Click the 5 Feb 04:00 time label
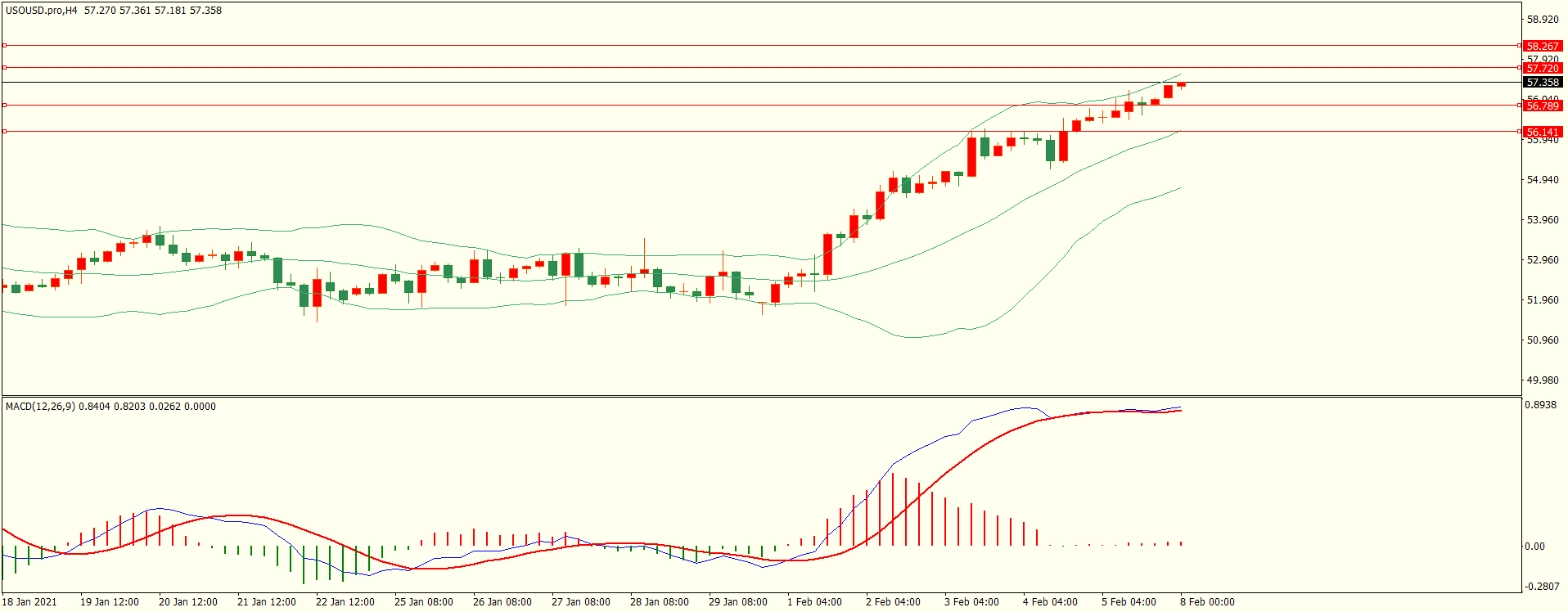1568x612 pixels. 1129,602
